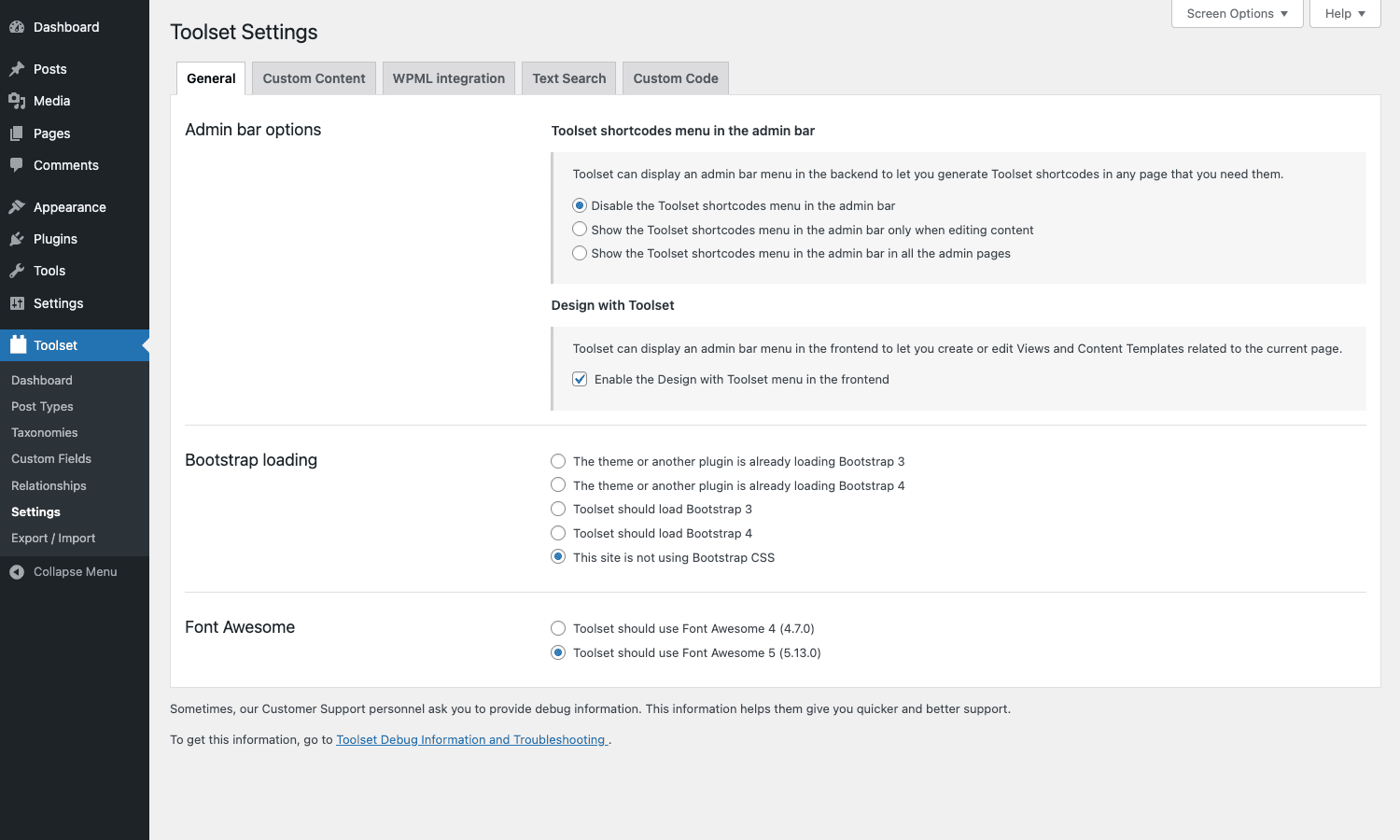The height and width of the screenshot is (840, 1400).
Task: Click the Settings sliders icon in sidebar
Action: pos(17,303)
